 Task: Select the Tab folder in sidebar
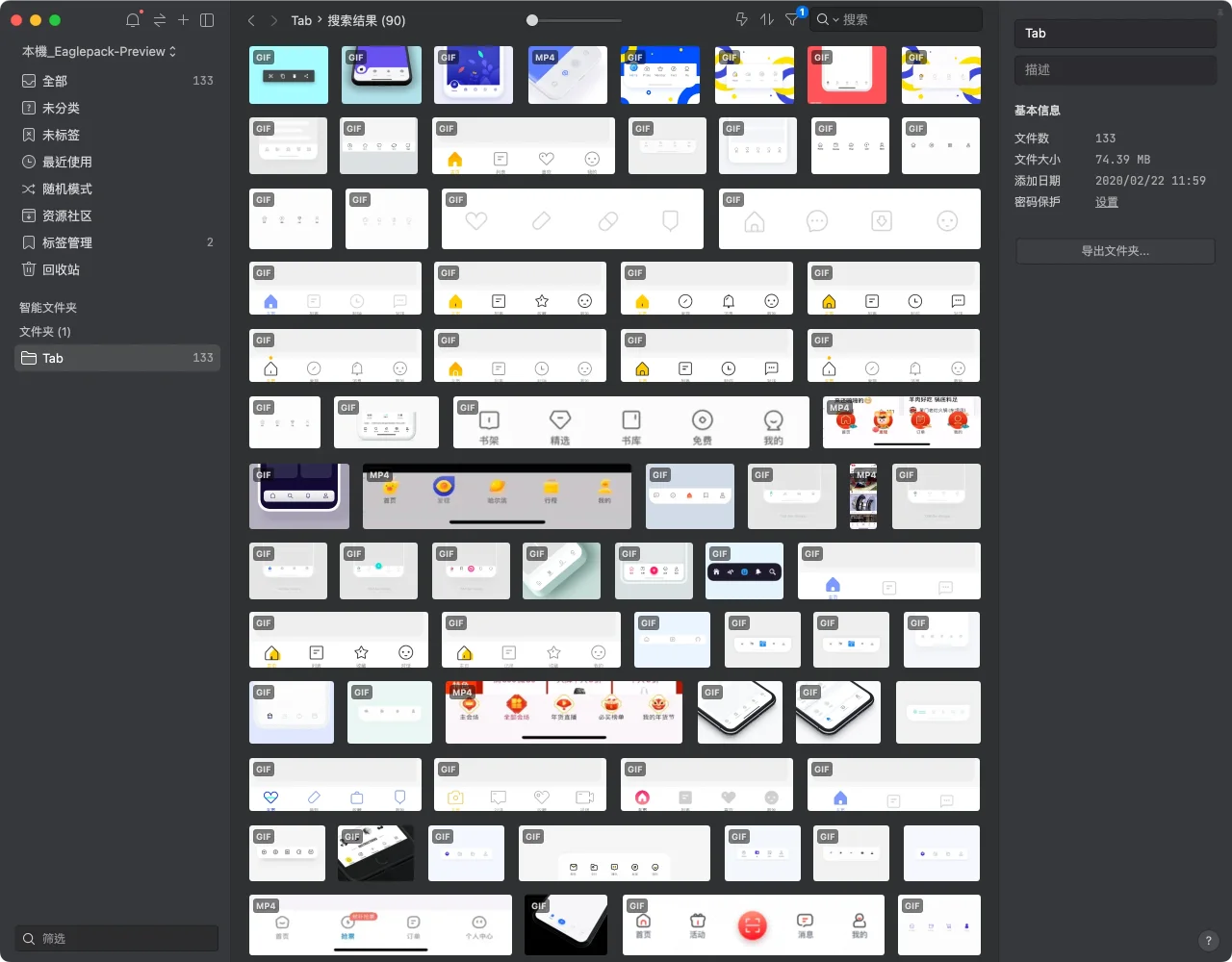53,358
